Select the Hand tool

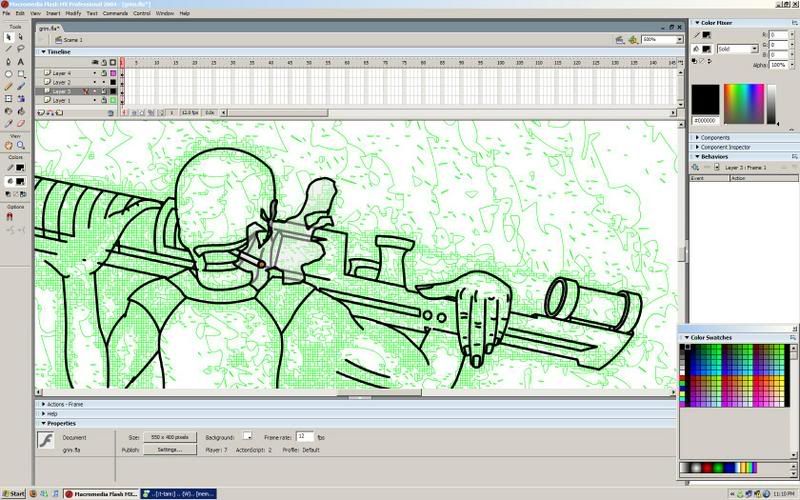9,145
